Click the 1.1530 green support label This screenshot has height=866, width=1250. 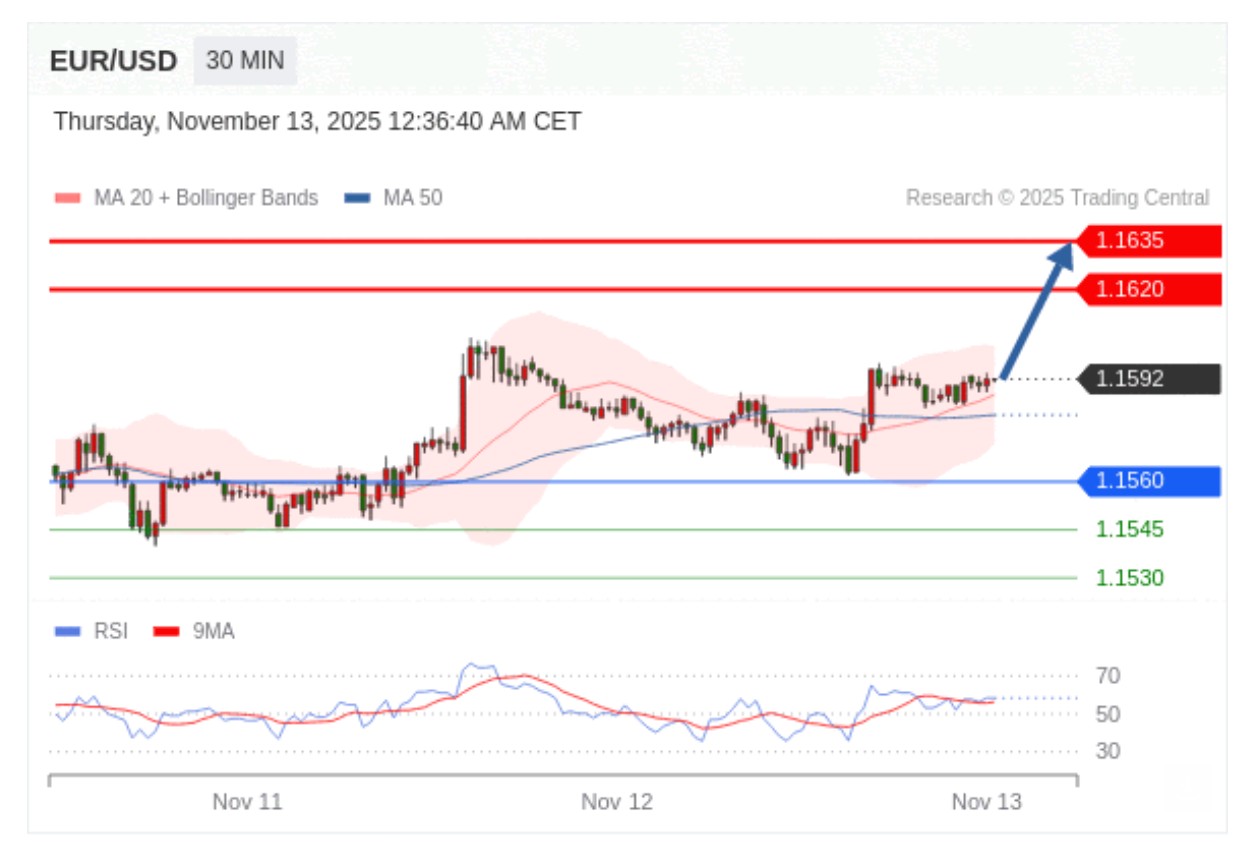1129,578
